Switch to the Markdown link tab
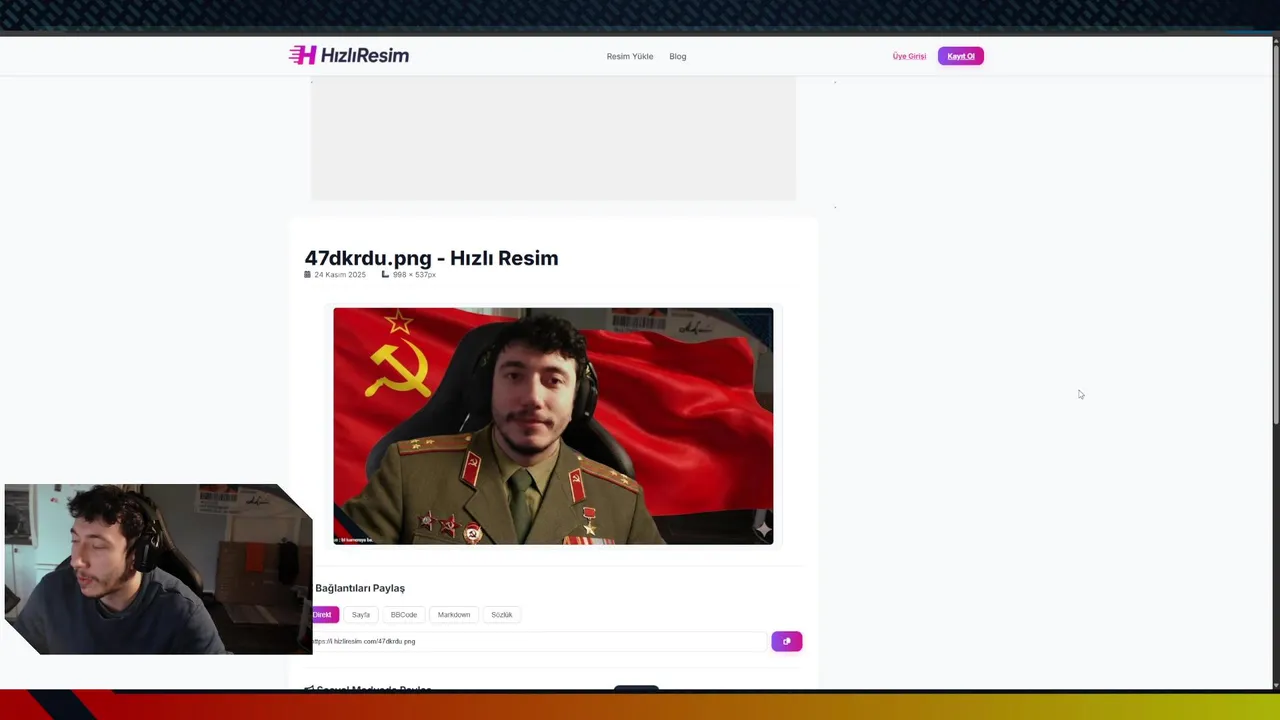Viewport: 1280px width, 720px height. pos(454,614)
